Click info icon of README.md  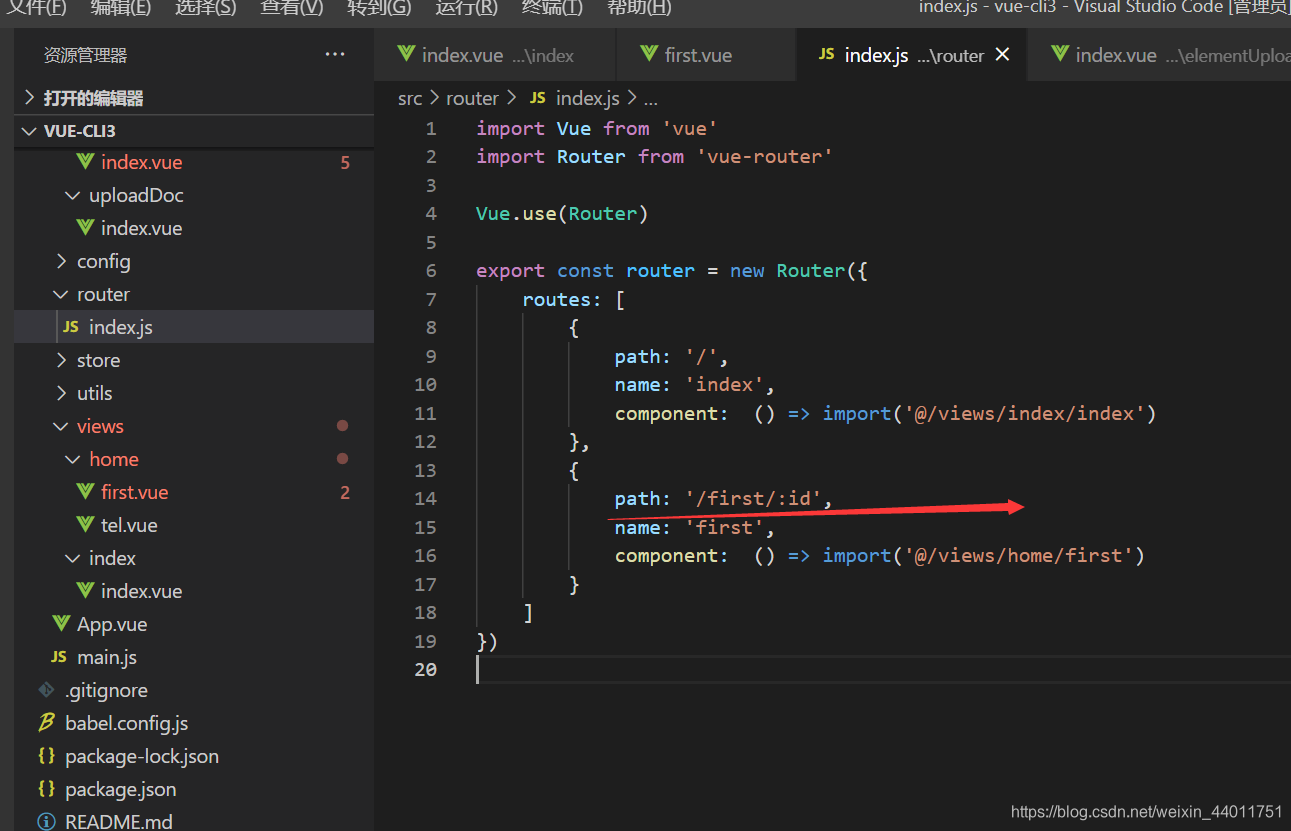click(x=46, y=822)
